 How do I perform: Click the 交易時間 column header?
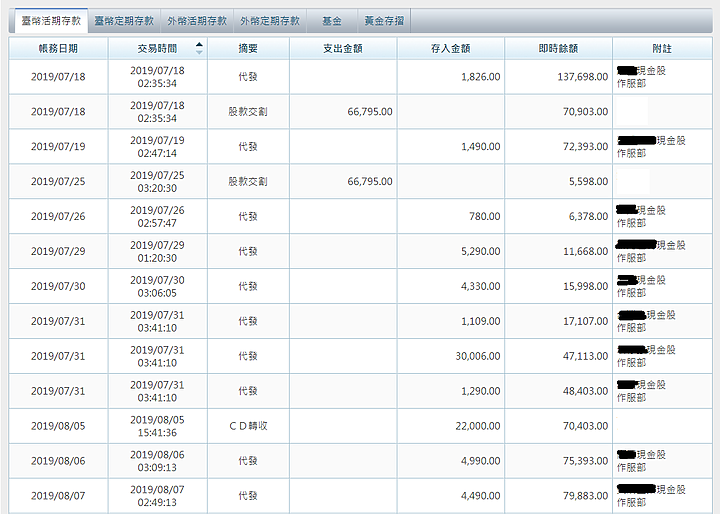point(158,48)
